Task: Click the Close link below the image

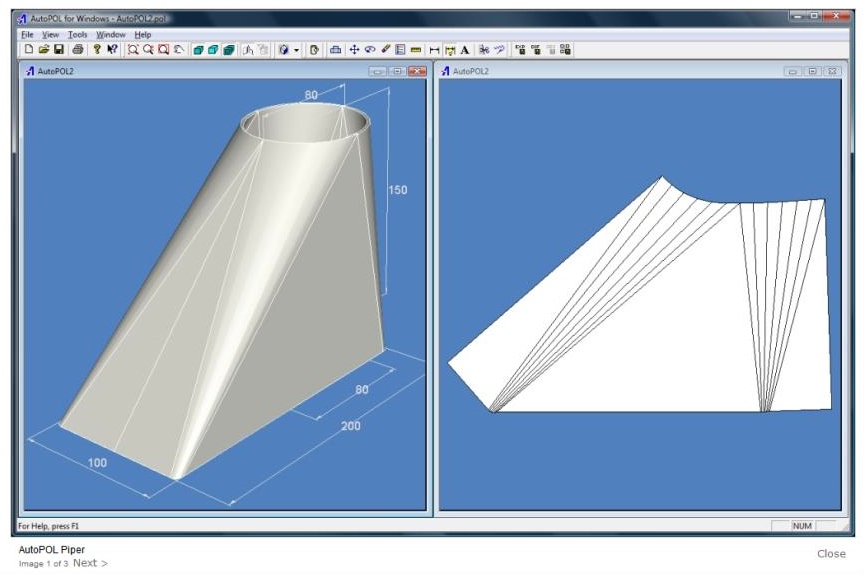Action: (830, 553)
